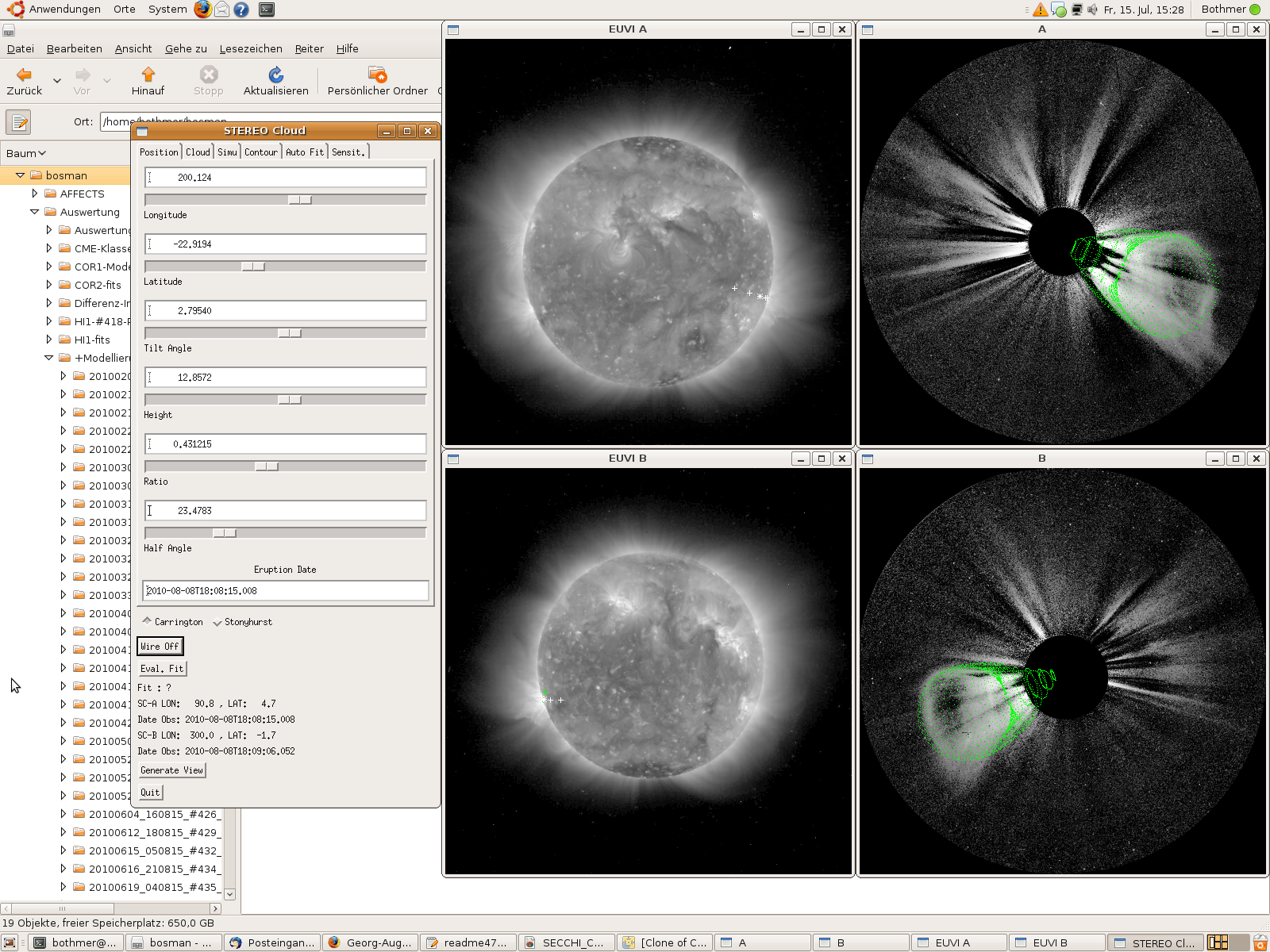Select the 20100612_180815_#429 folder
1270x952 pixels.
pos(154,832)
